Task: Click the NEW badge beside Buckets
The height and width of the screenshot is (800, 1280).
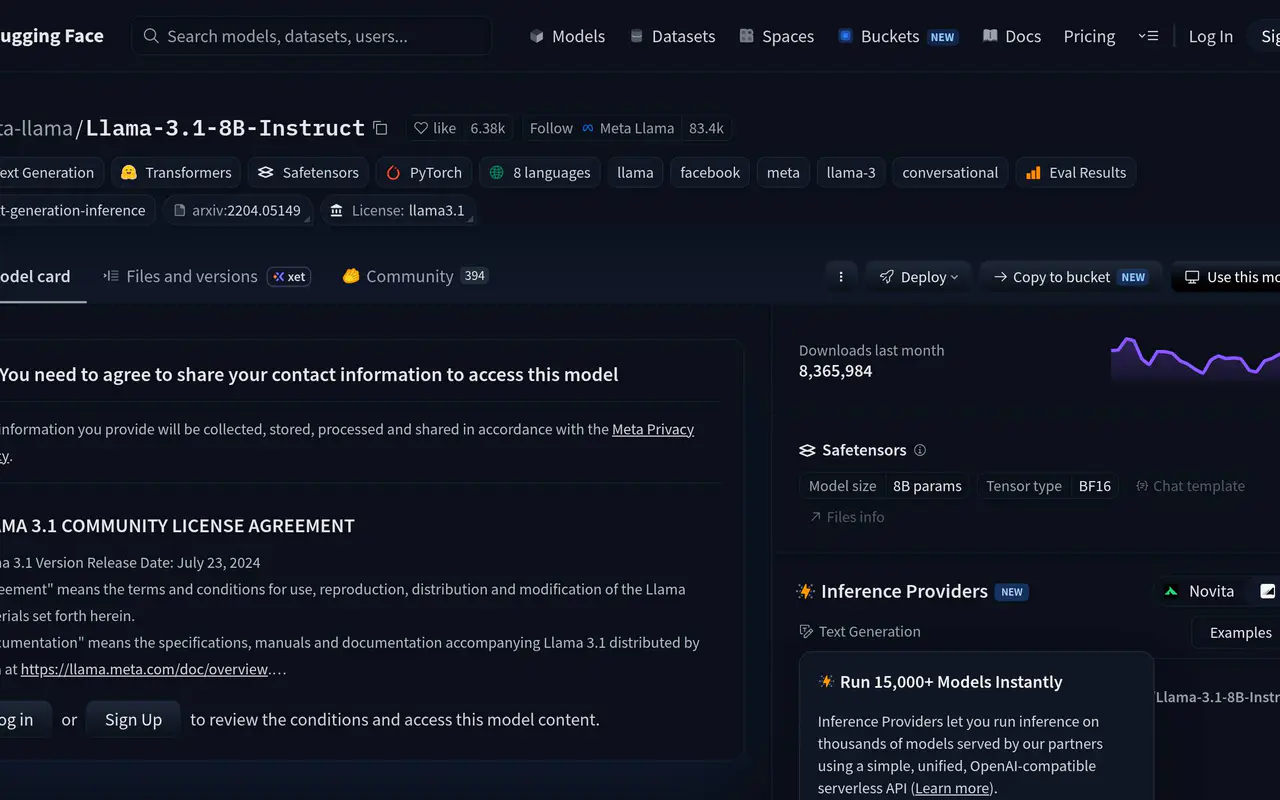Action: [x=942, y=37]
